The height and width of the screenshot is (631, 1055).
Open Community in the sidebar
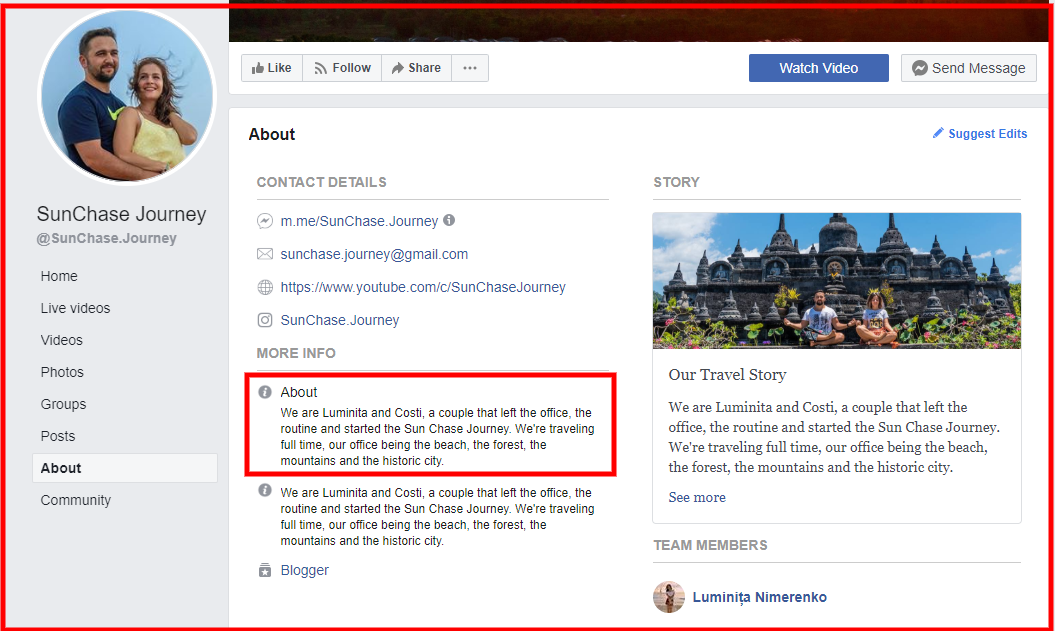pos(75,500)
